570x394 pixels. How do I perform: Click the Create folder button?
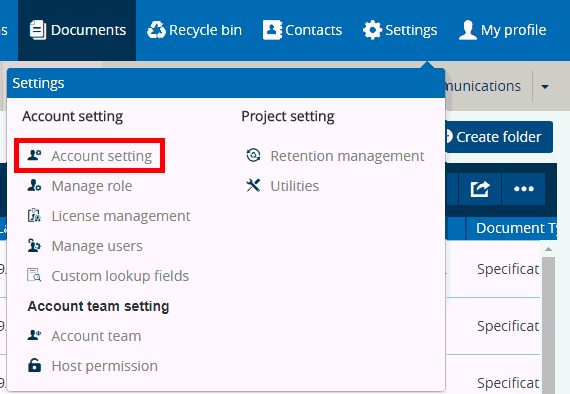(x=498, y=137)
